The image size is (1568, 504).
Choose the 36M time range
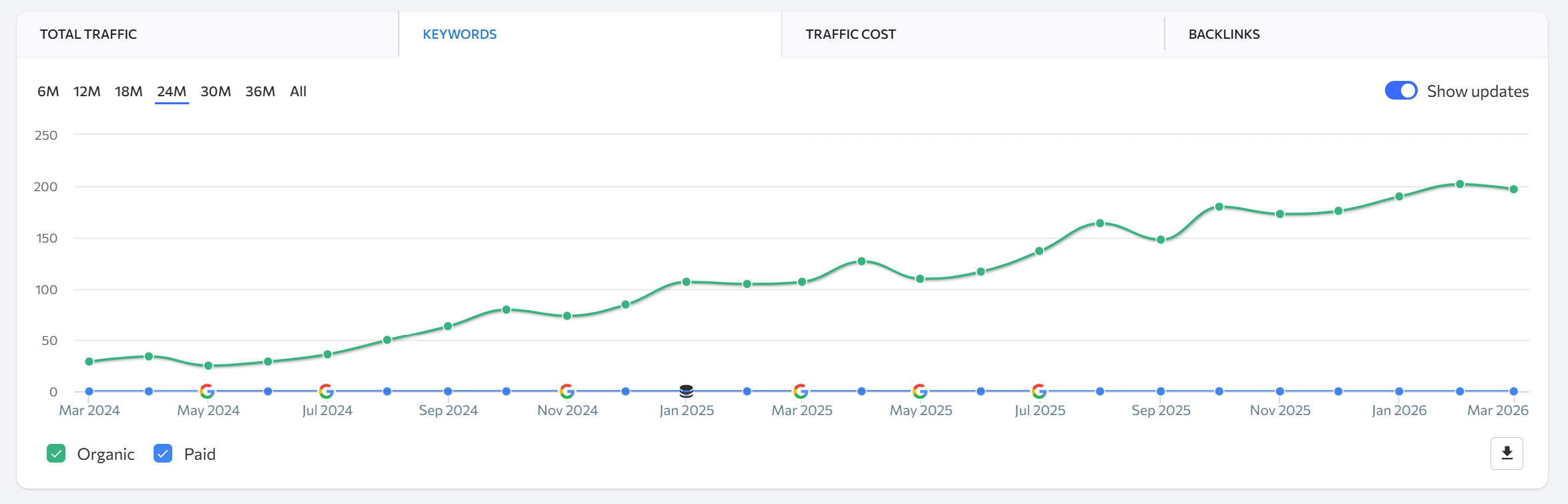pyautogui.click(x=260, y=92)
